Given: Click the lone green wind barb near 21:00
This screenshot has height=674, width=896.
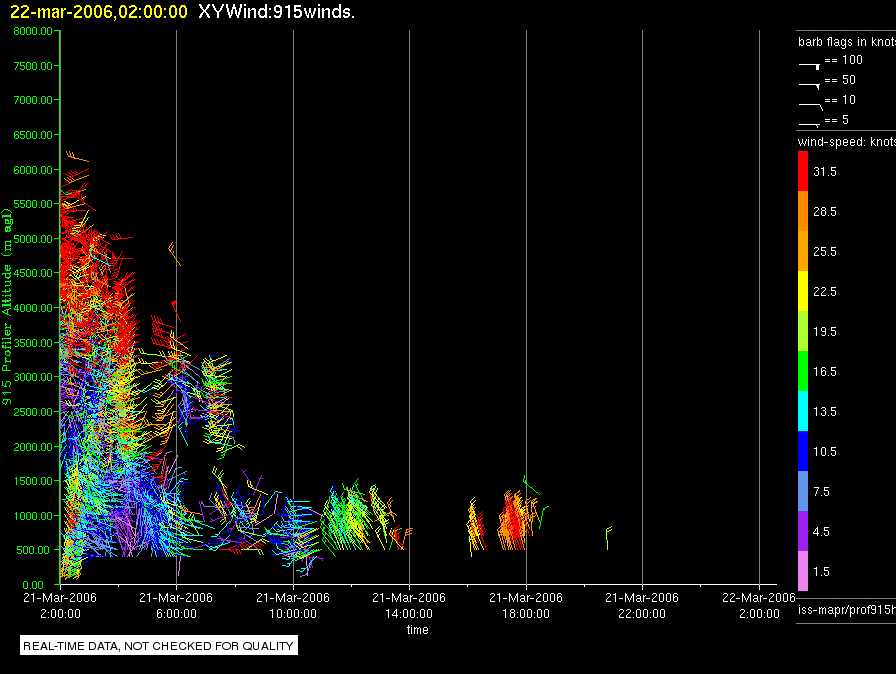Looking at the screenshot, I should [x=609, y=537].
